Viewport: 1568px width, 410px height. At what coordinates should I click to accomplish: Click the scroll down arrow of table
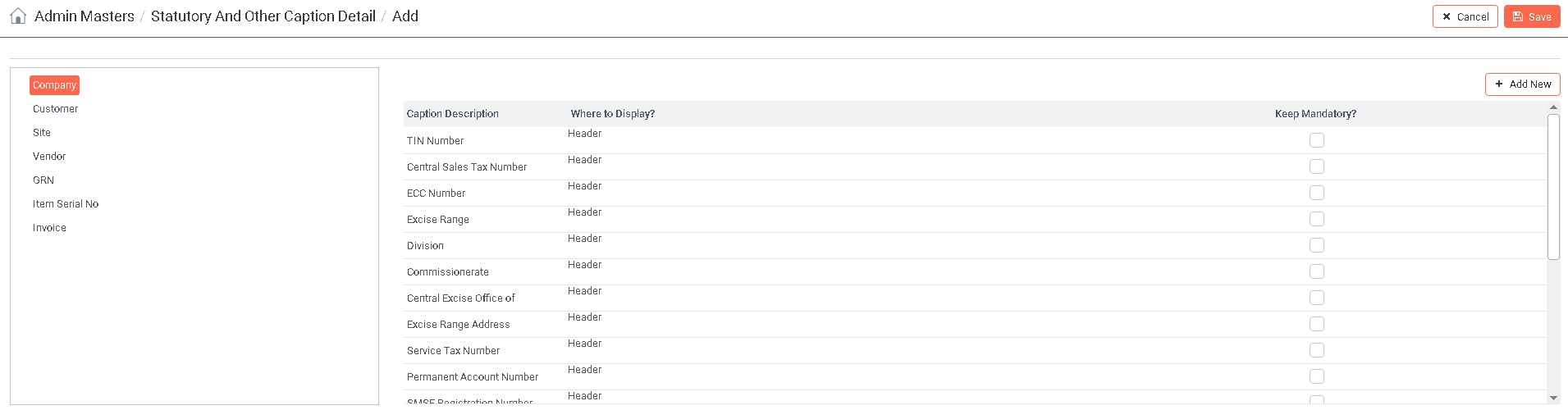coord(1552,399)
